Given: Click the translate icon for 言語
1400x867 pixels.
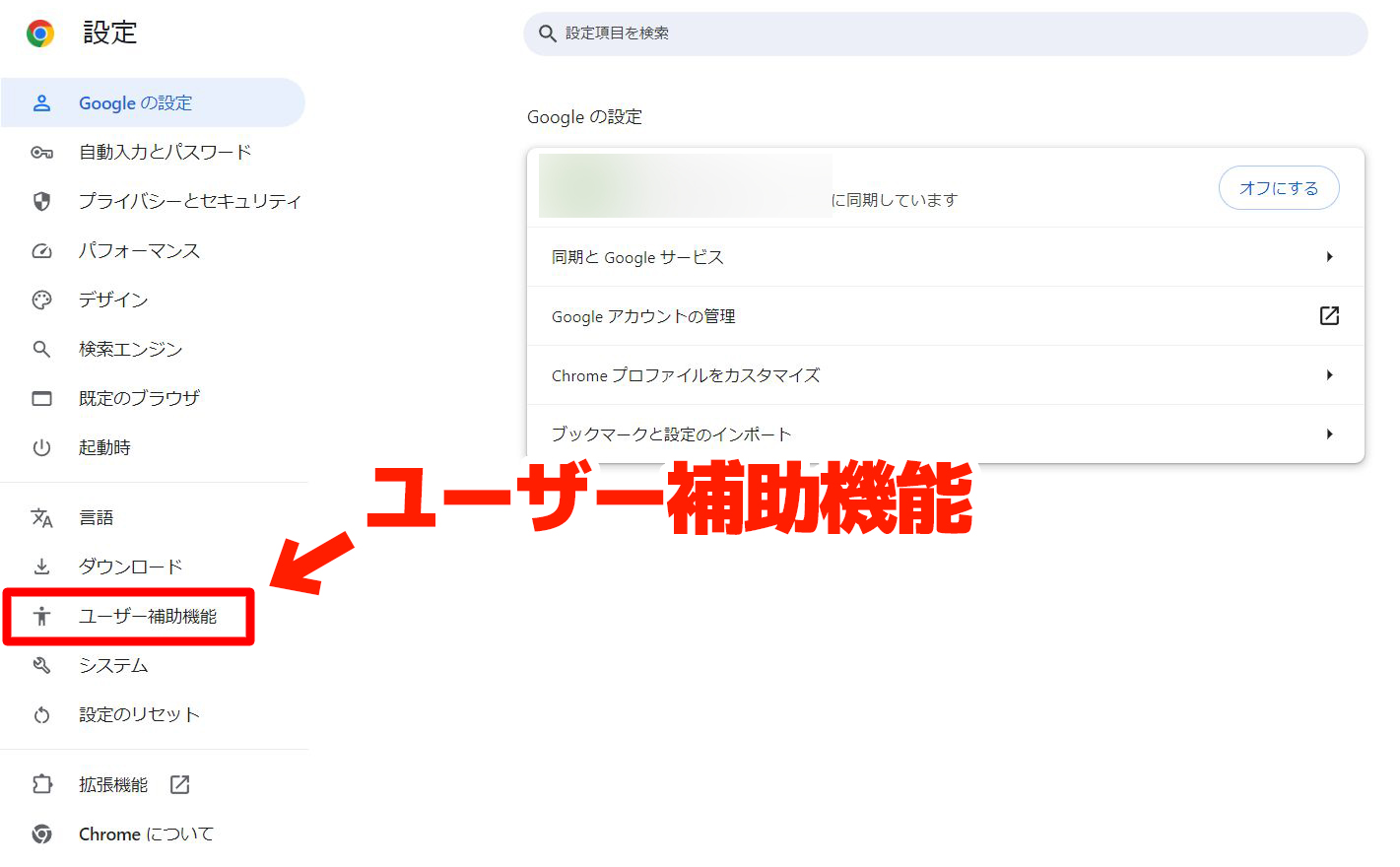Looking at the screenshot, I should coord(41,517).
